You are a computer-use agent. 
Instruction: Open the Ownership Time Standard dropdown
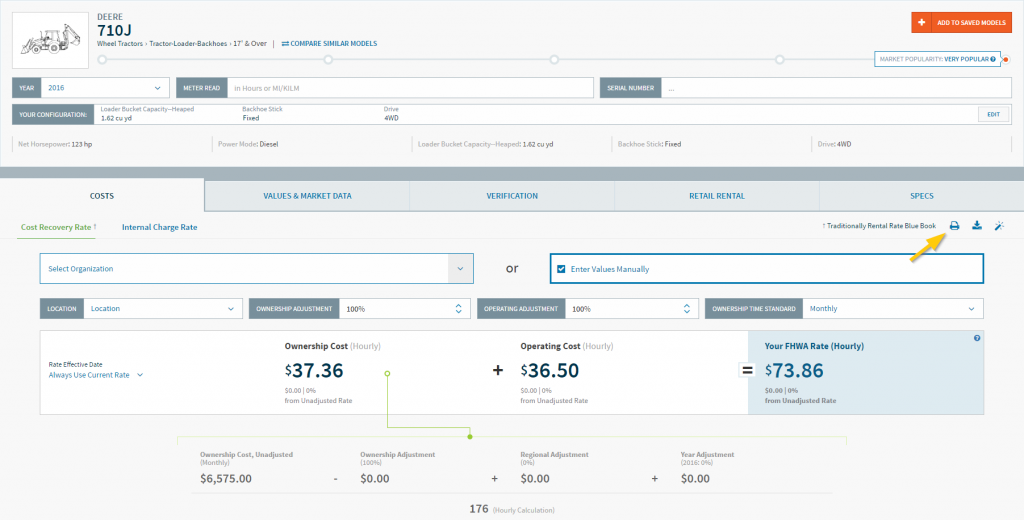[x=893, y=308]
